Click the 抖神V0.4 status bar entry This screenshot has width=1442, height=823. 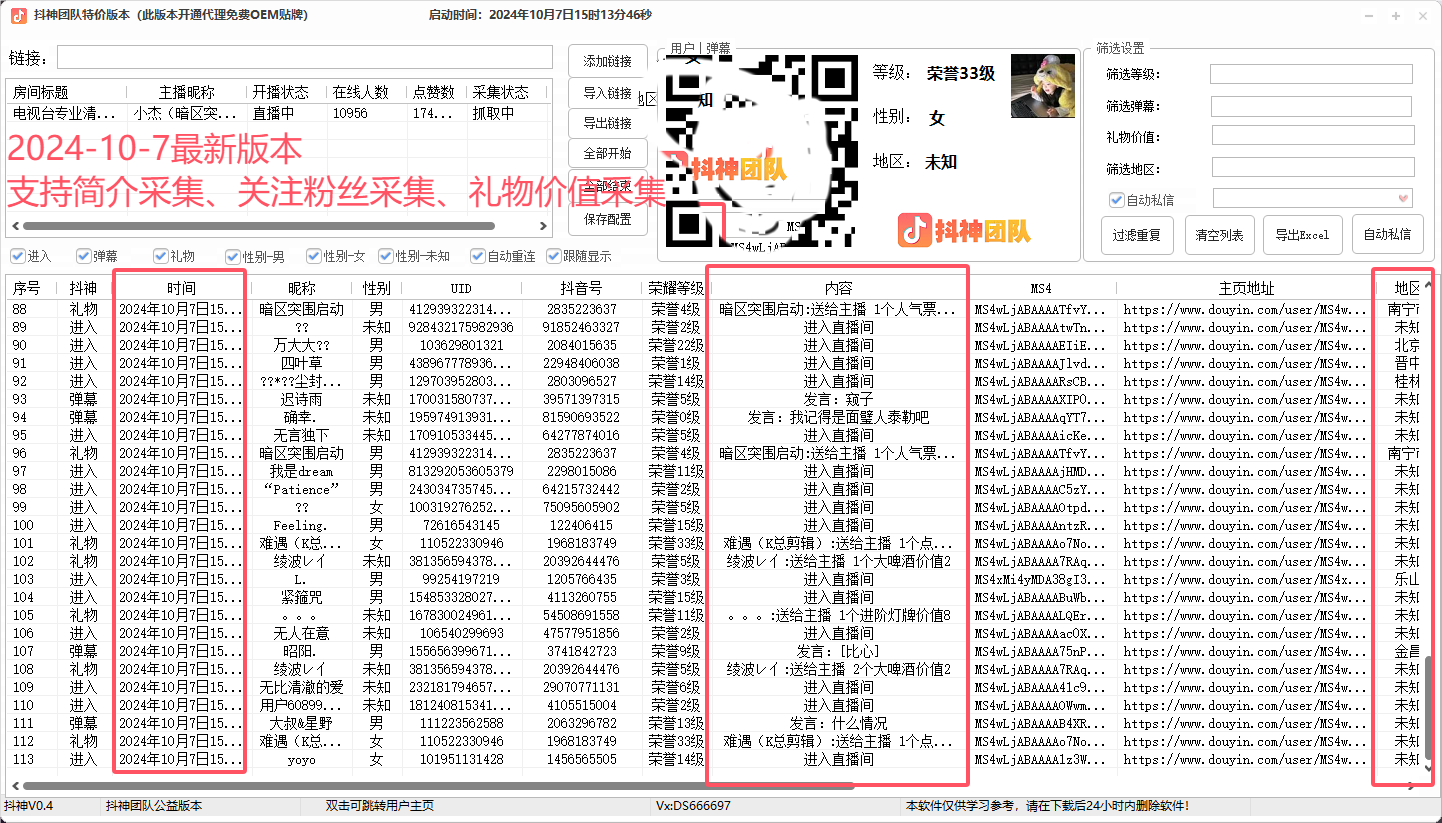pyautogui.click(x=29, y=806)
